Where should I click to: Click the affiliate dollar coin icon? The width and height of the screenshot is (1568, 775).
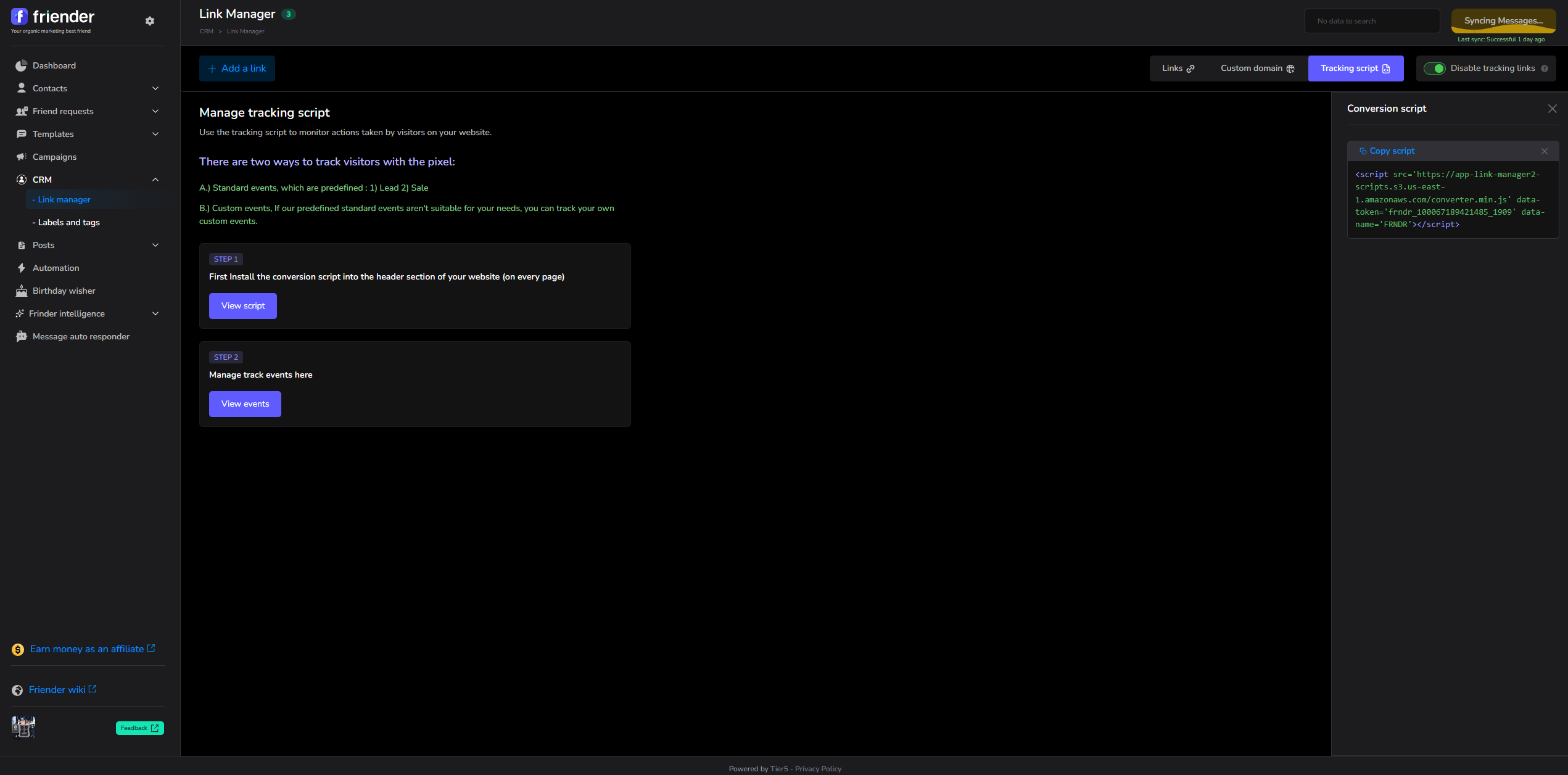[x=18, y=649]
